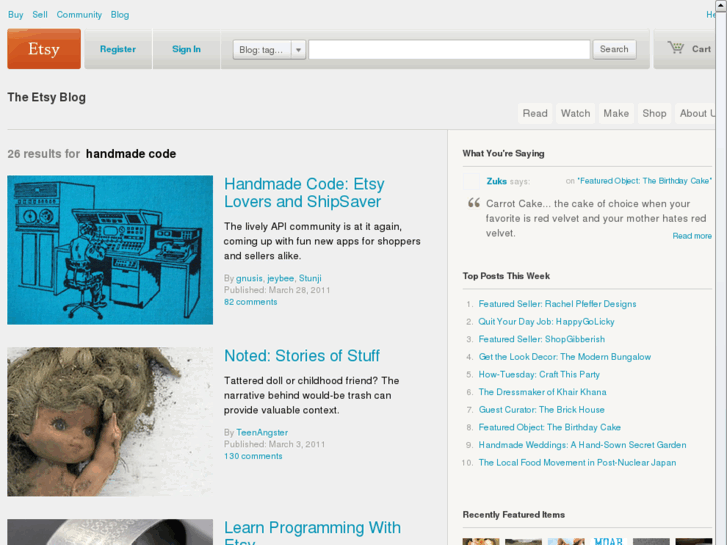This screenshot has height=545, width=727.
Task: Click into the search text field
Action: pyautogui.click(x=449, y=49)
